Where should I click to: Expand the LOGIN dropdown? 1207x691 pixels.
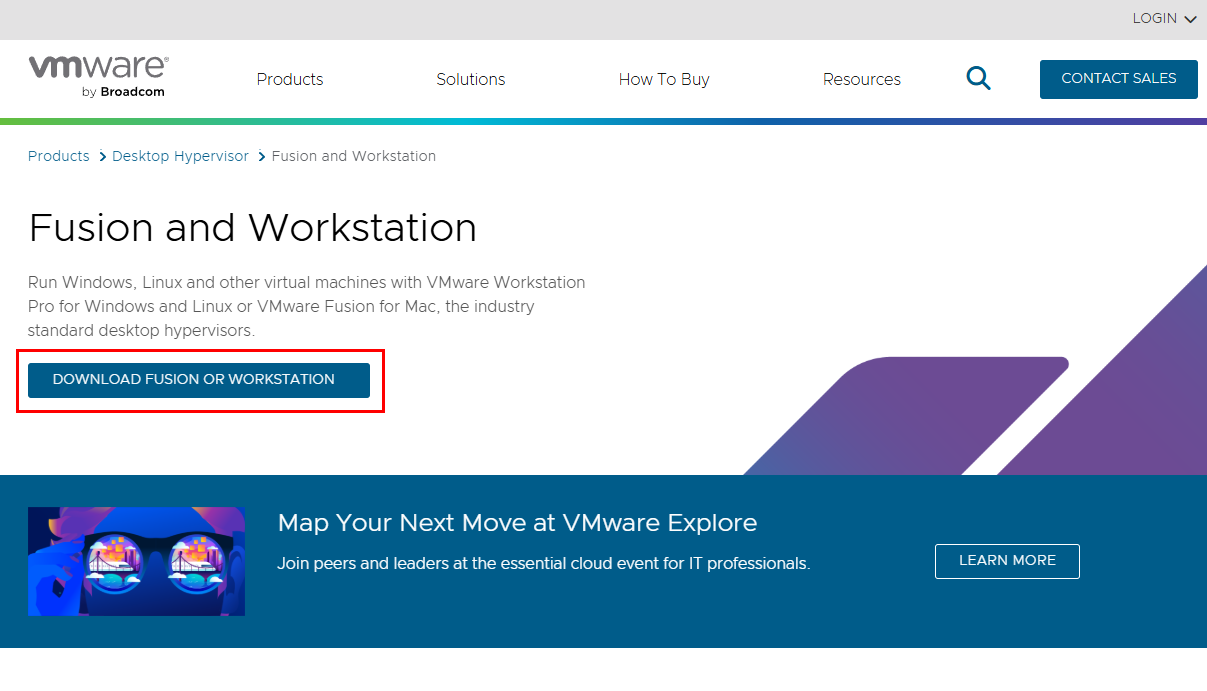coord(1164,19)
